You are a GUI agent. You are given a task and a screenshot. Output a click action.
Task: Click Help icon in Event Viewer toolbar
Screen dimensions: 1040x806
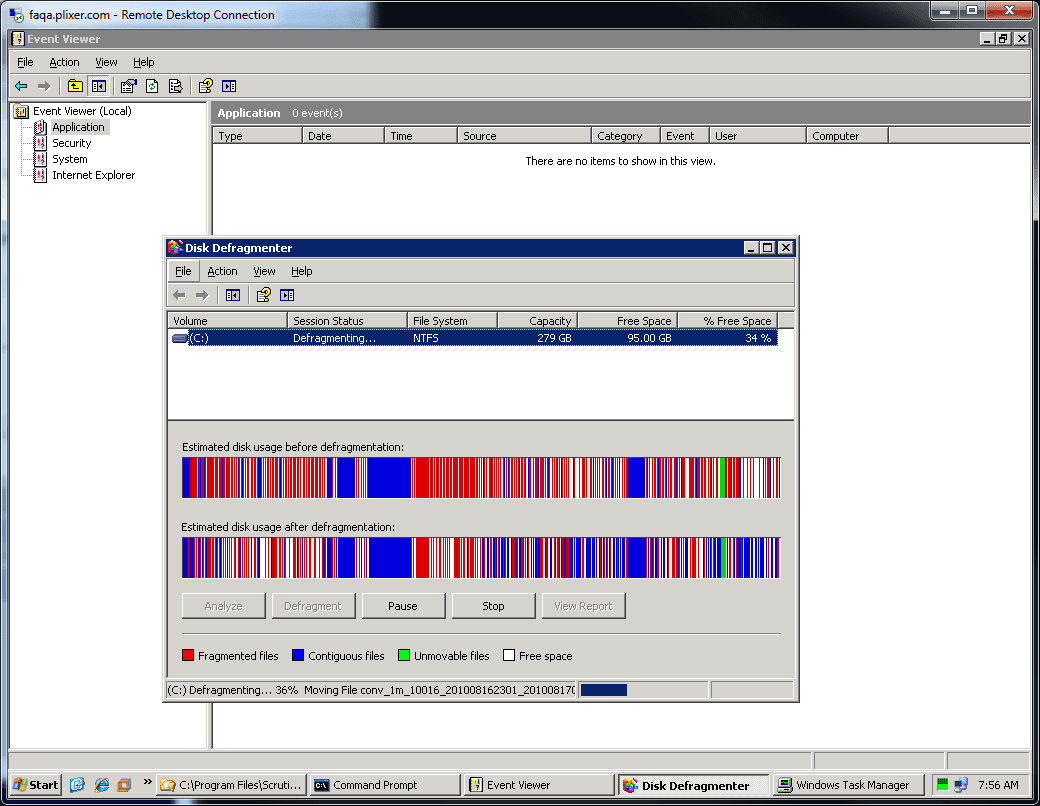(x=206, y=86)
